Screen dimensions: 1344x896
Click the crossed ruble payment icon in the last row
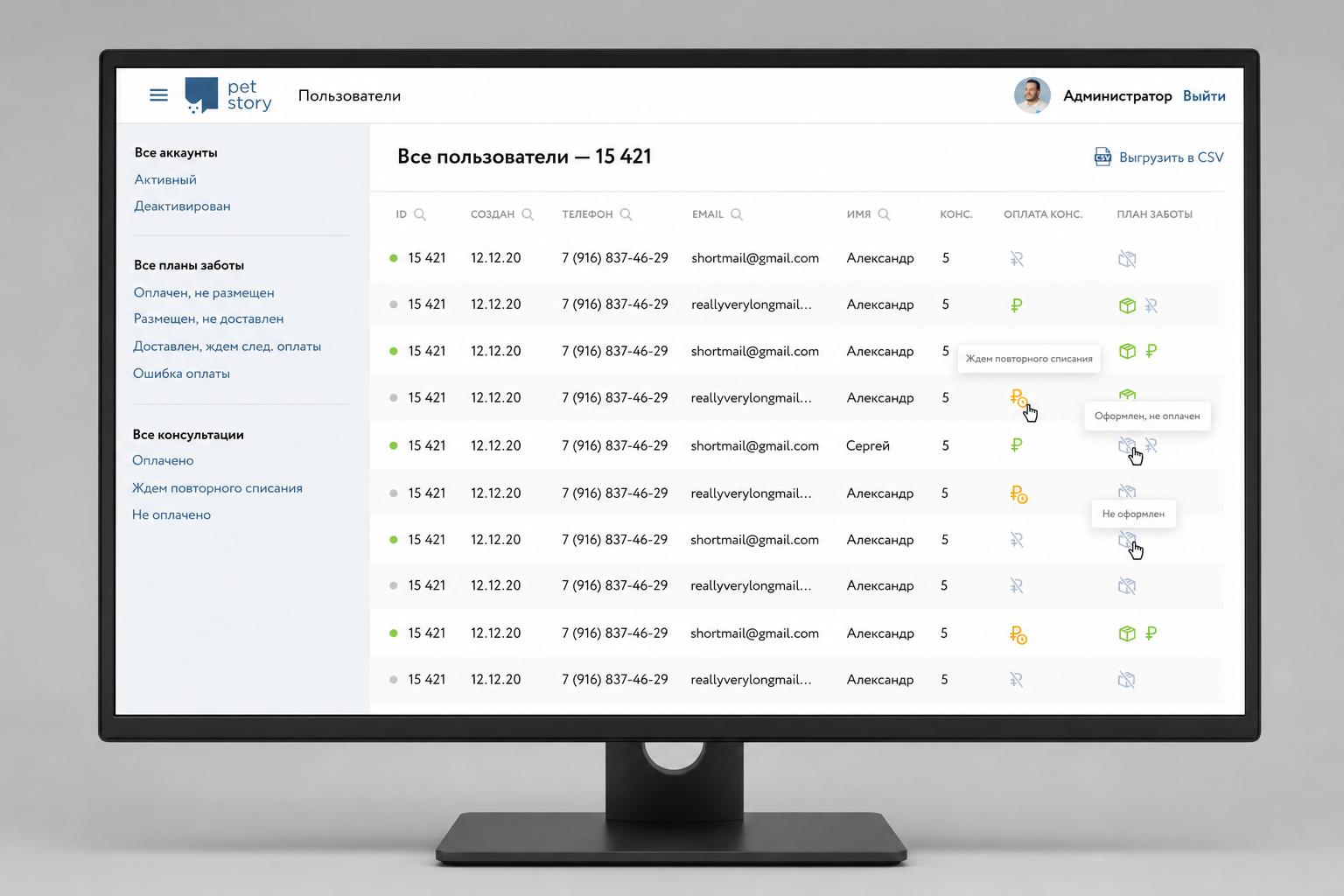[x=1016, y=680]
